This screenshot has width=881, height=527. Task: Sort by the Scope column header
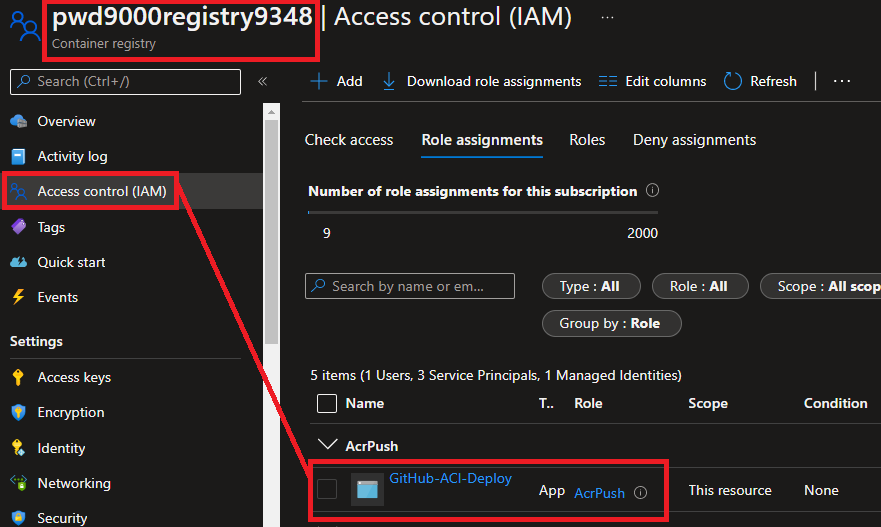[708, 403]
